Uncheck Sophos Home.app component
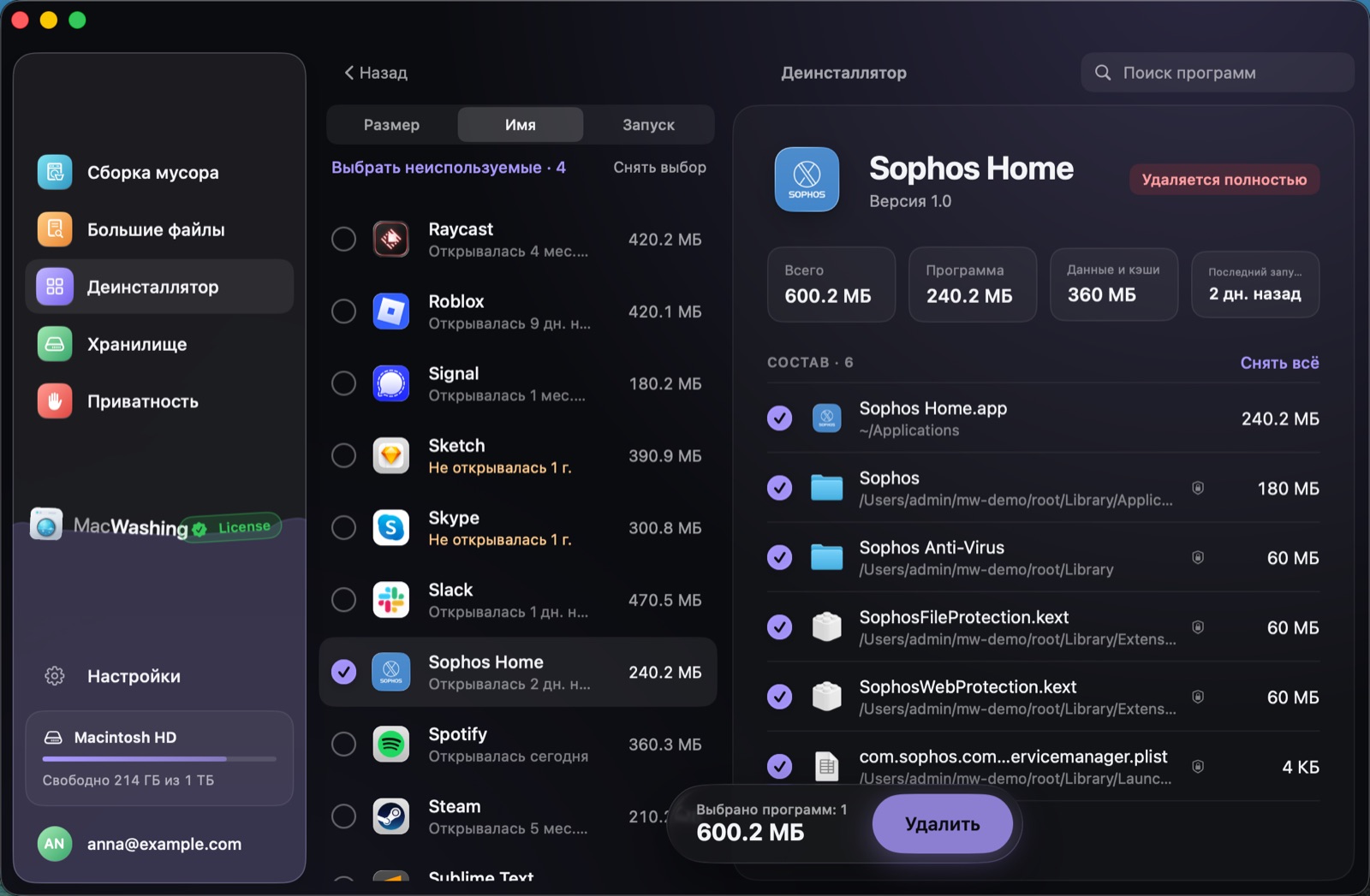 [x=779, y=418]
